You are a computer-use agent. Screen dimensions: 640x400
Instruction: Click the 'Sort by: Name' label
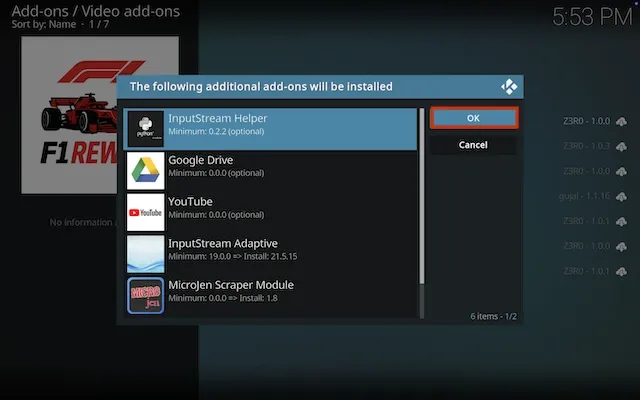(x=44, y=24)
